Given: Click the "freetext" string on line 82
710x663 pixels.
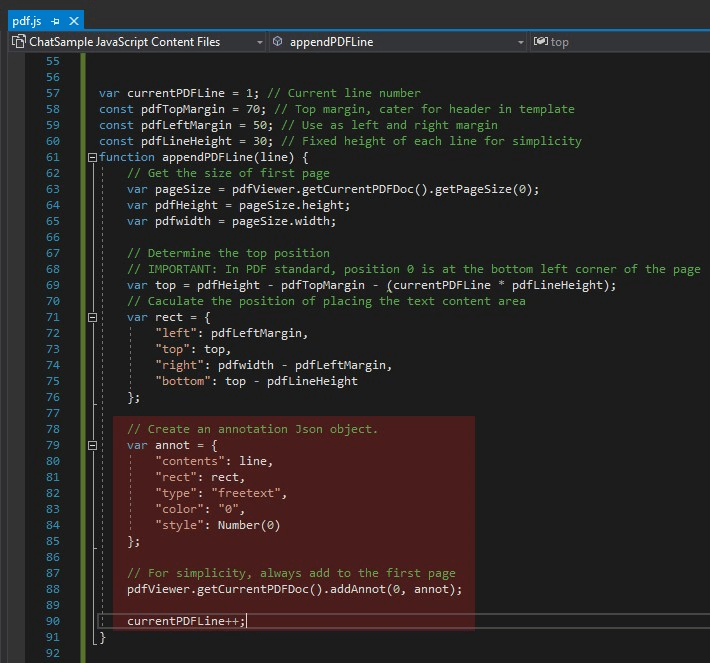Looking at the screenshot, I should point(245,493).
